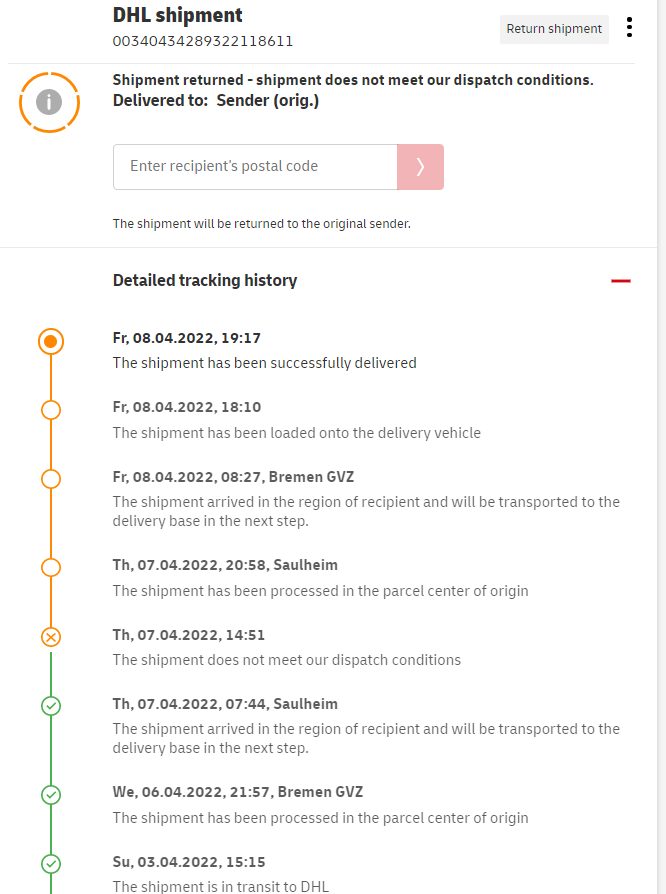Screen dimensions: 666x894
Task: Click the shipment tracking number 00340434289322118611
Action: click(x=203, y=41)
